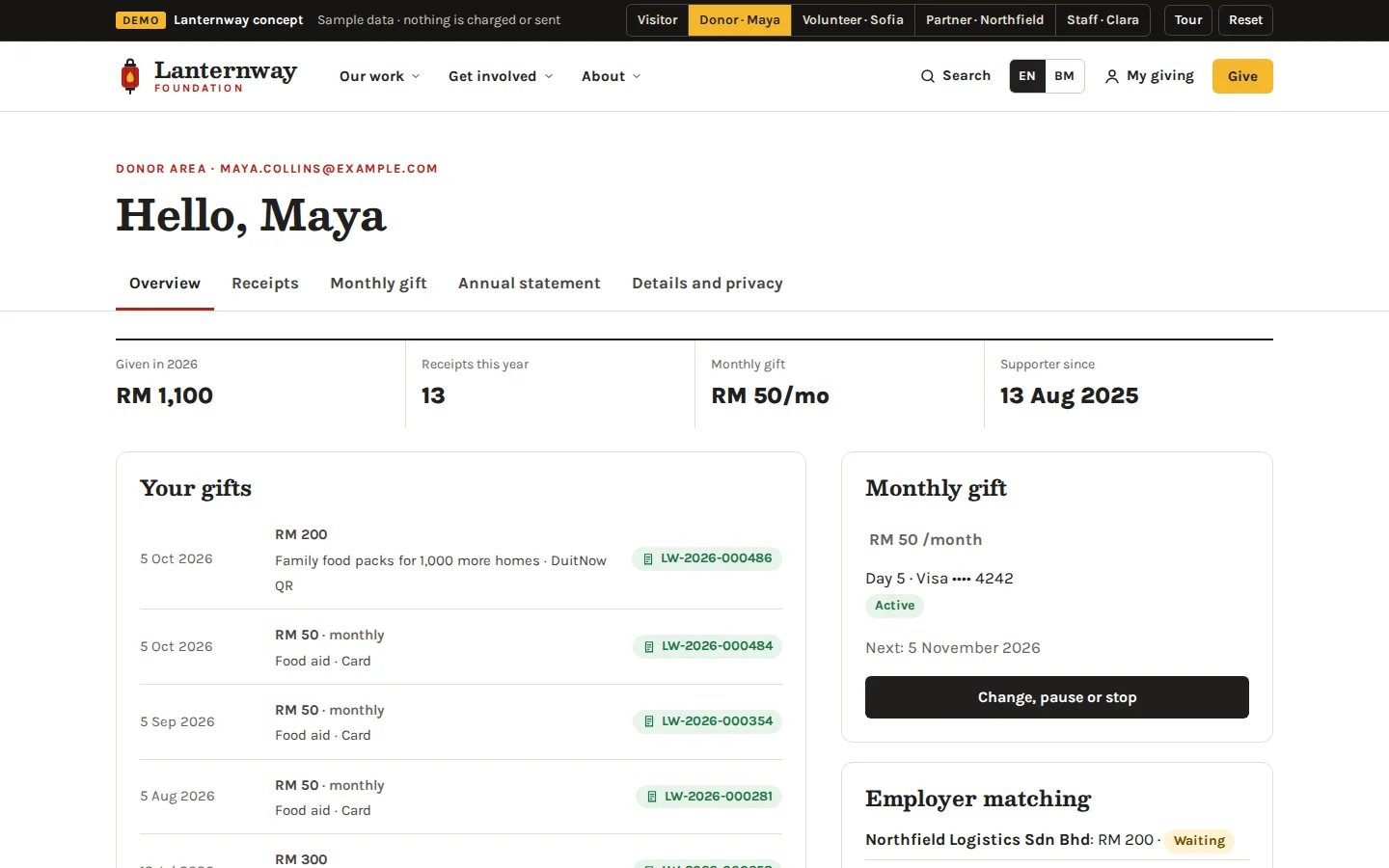
Task: Open receipt LW-2026-000486
Action: click(707, 558)
